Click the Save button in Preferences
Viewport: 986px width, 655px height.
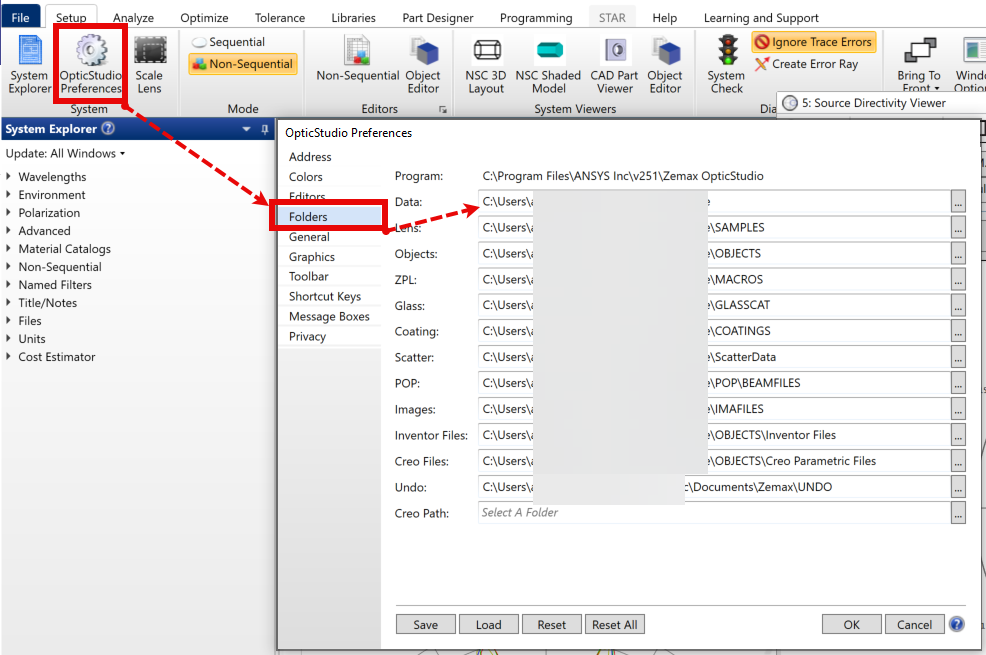[426, 625]
